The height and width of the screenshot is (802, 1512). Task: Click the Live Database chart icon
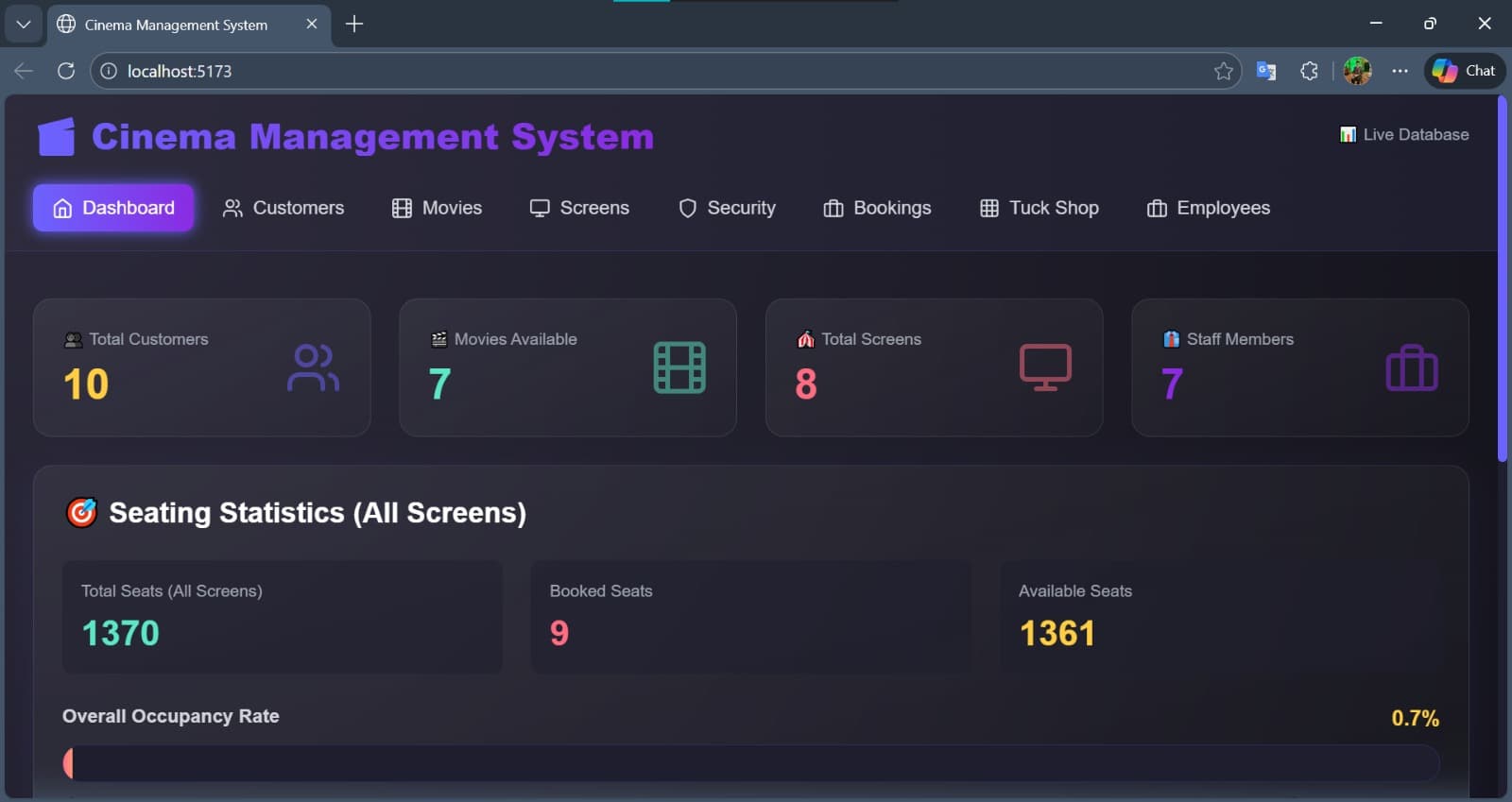pos(1348,135)
